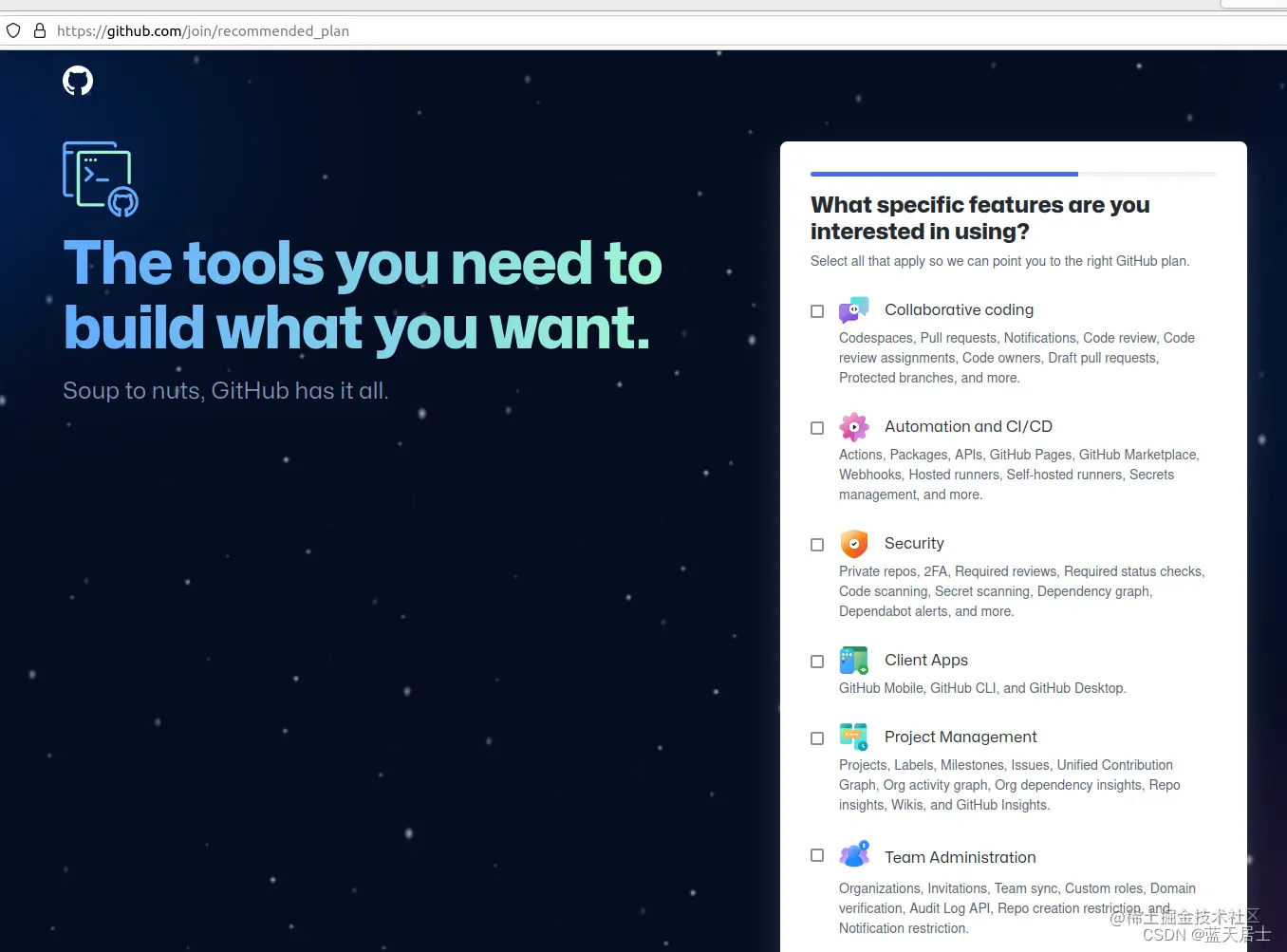The width and height of the screenshot is (1287, 952).
Task: Click the Team Administration people icon
Action: [x=854, y=854]
